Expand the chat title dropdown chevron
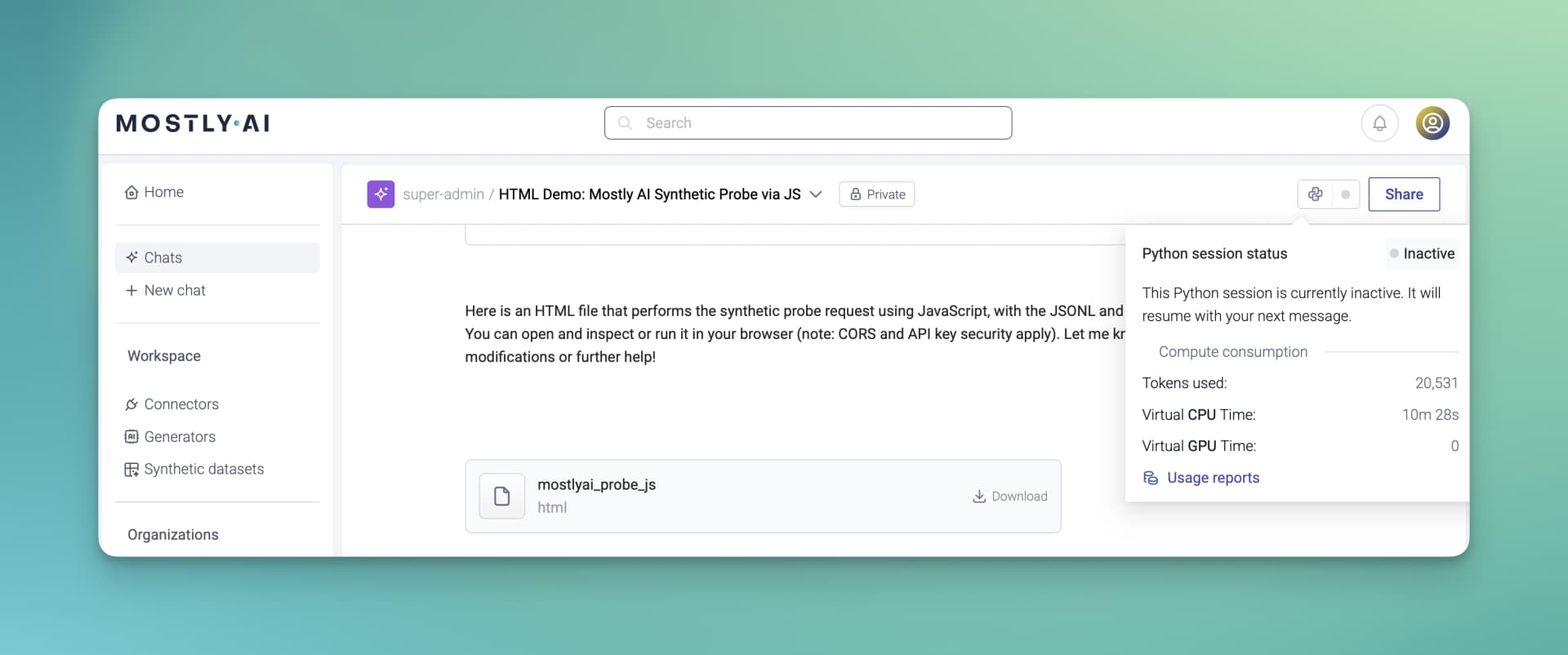 (x=815, y=194)
